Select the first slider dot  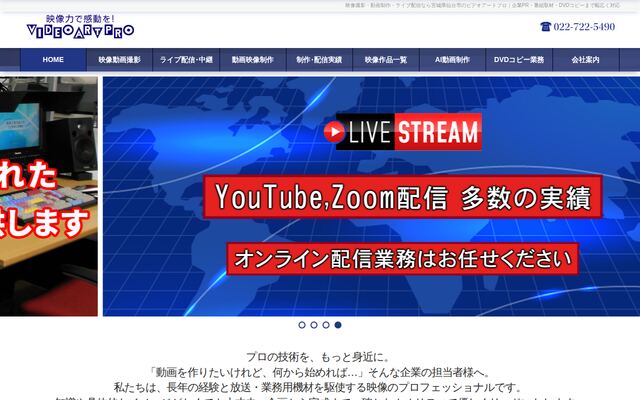coord(302,325)
